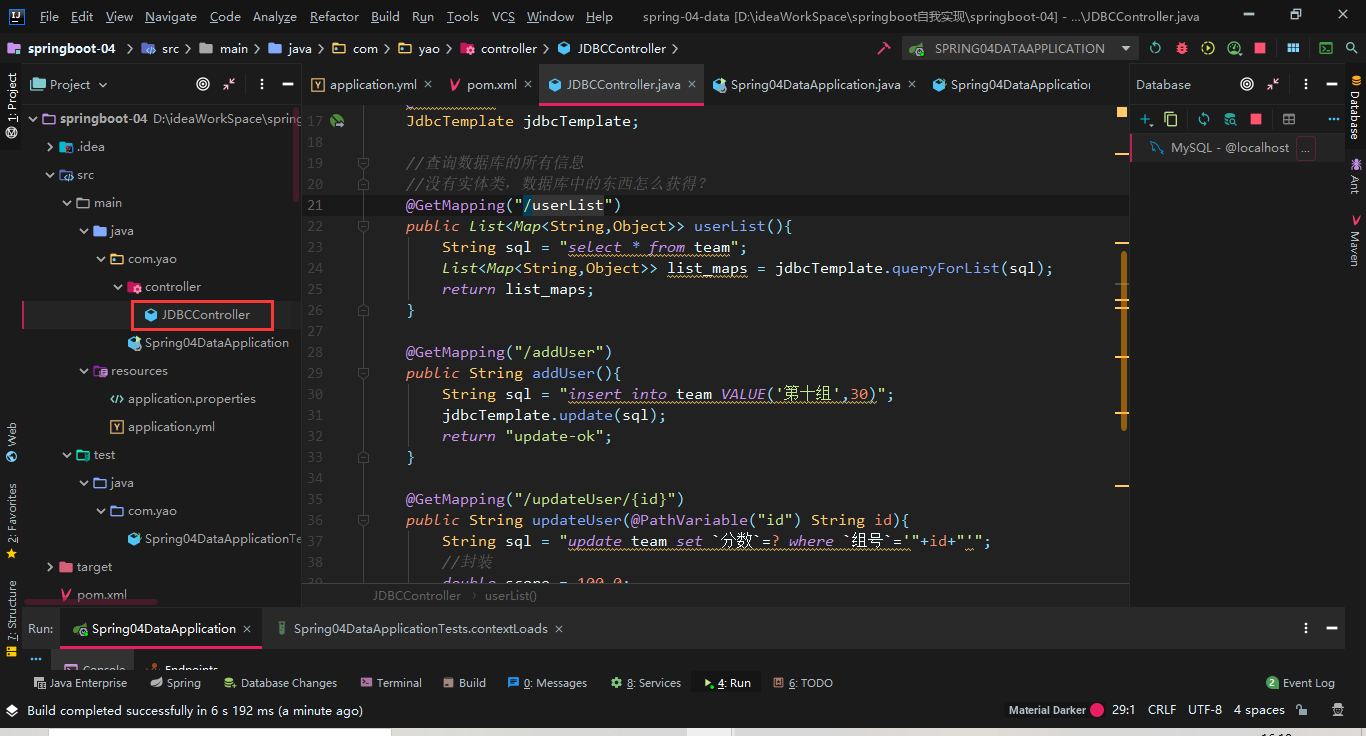Open the Project view selector dropdown
The image size is (1366, 736).
69,85
